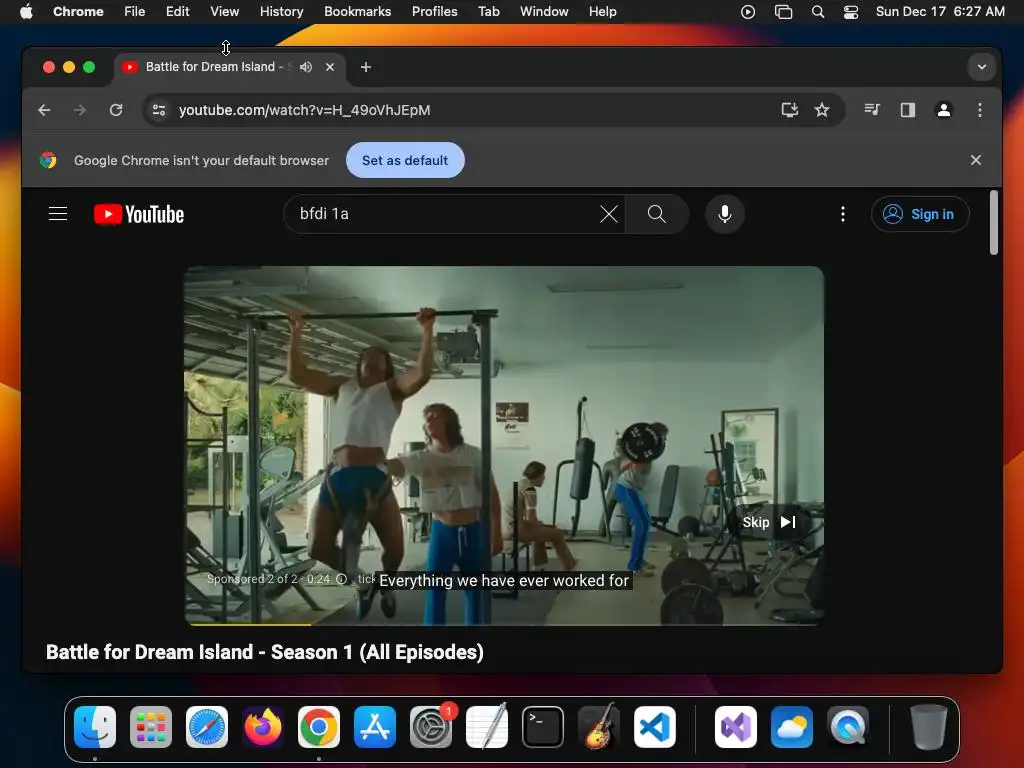Open Stage Manager menu bar icon
Screen dimensions: 1024x768
(x=783, y=11)
